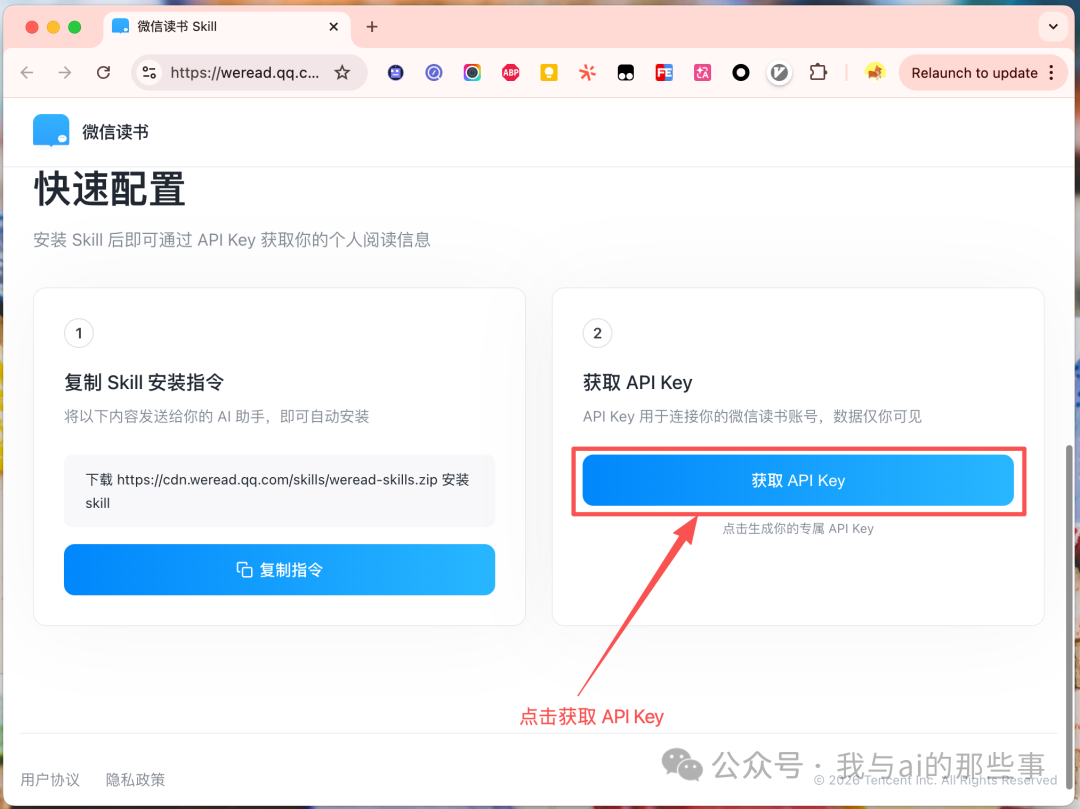Click the orange starburst extension icon
This screenshot has width=1080, height=809.
pos(587,72)
